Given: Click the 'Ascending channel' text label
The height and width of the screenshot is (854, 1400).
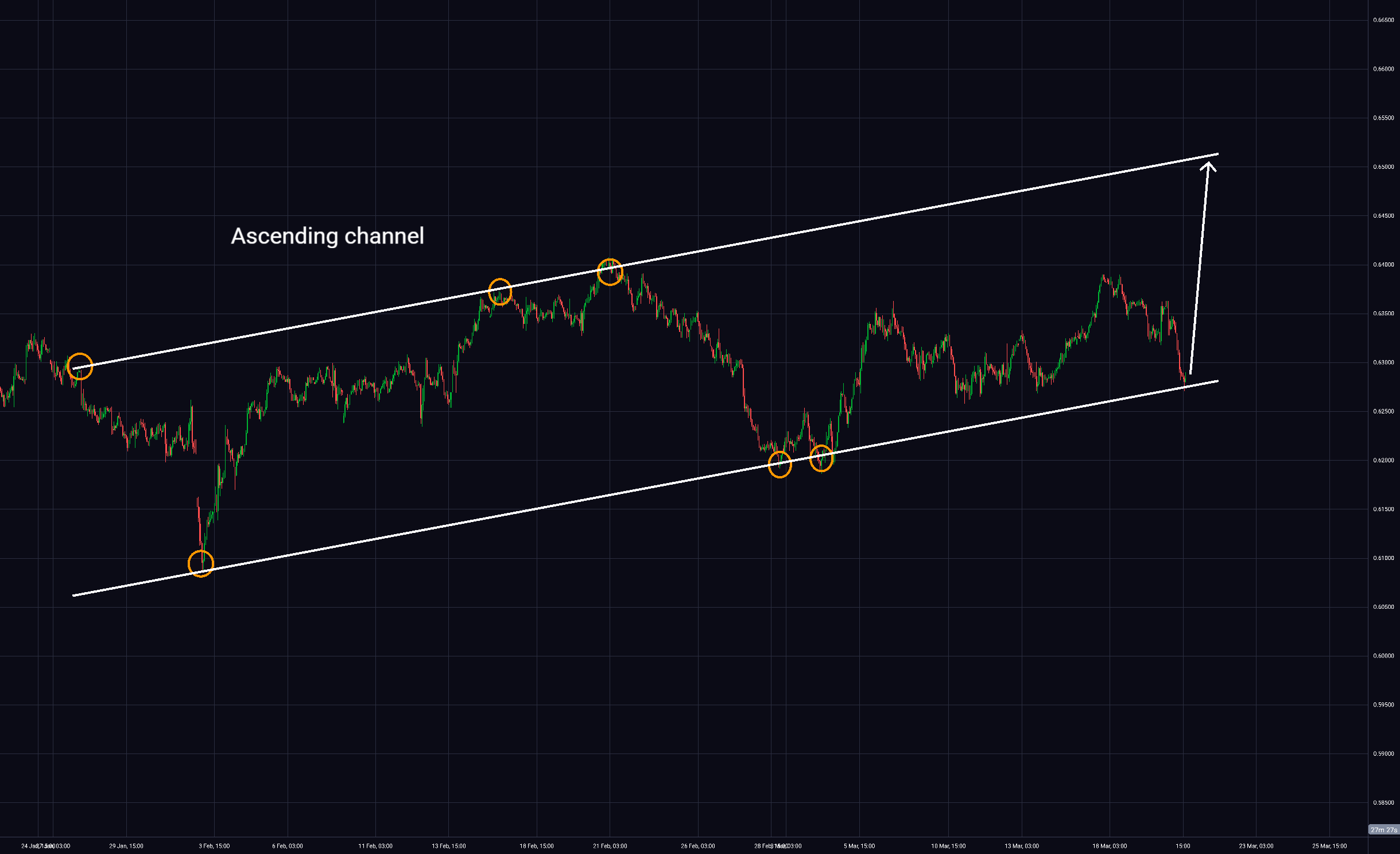Looking at the screenshot, I should 327,236.
